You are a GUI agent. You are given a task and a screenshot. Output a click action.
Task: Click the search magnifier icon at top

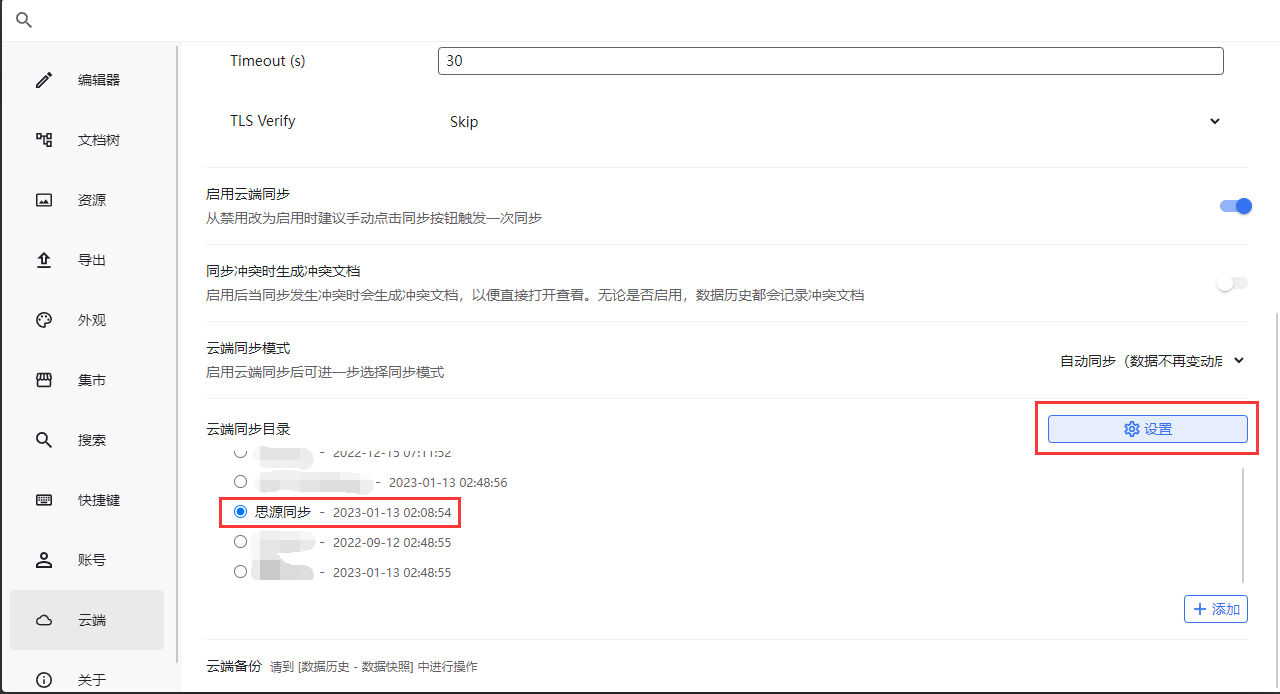click(x=24, y=20)
